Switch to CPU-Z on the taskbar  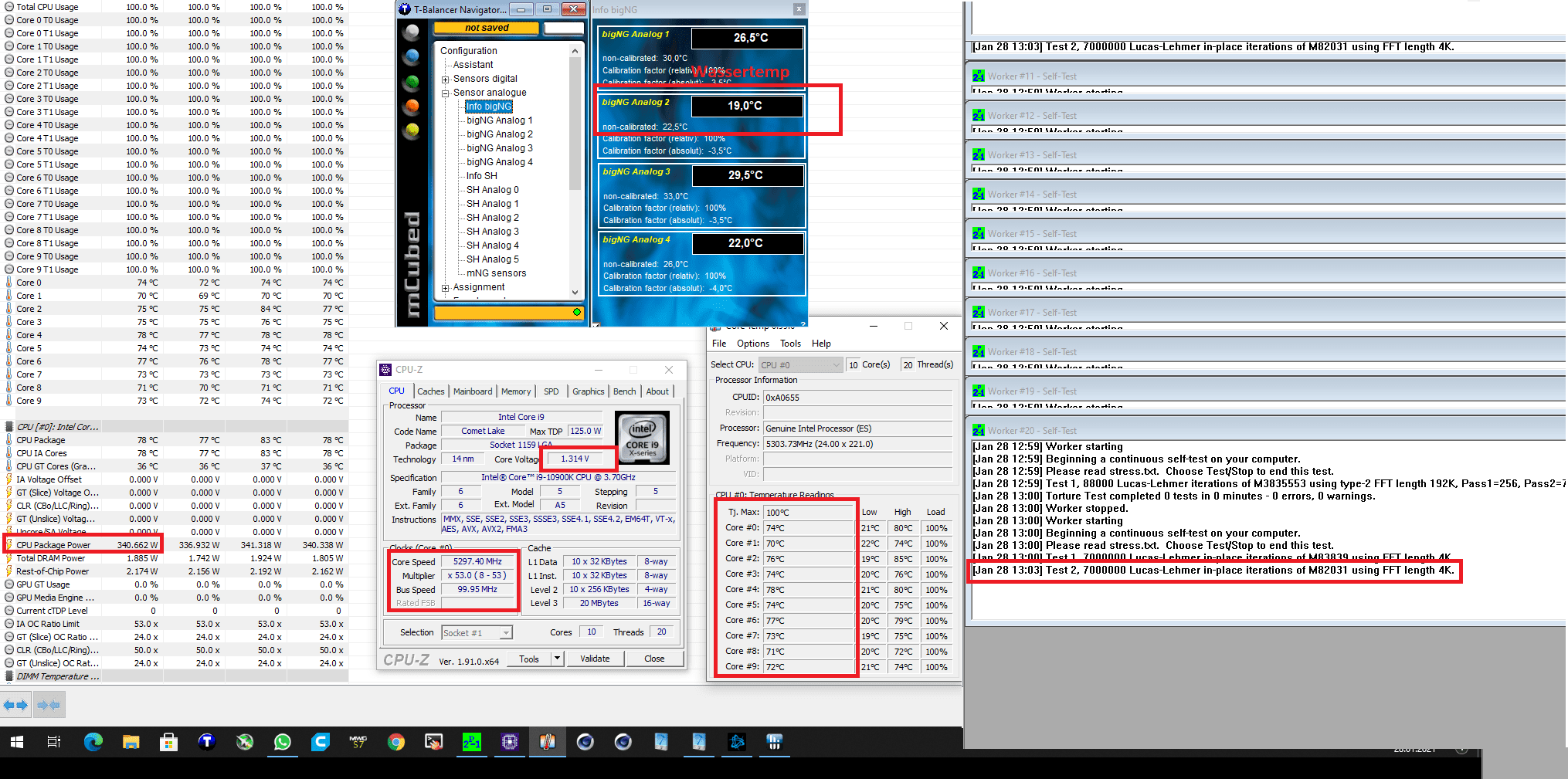pyautogui.click(x=509, y=742)
